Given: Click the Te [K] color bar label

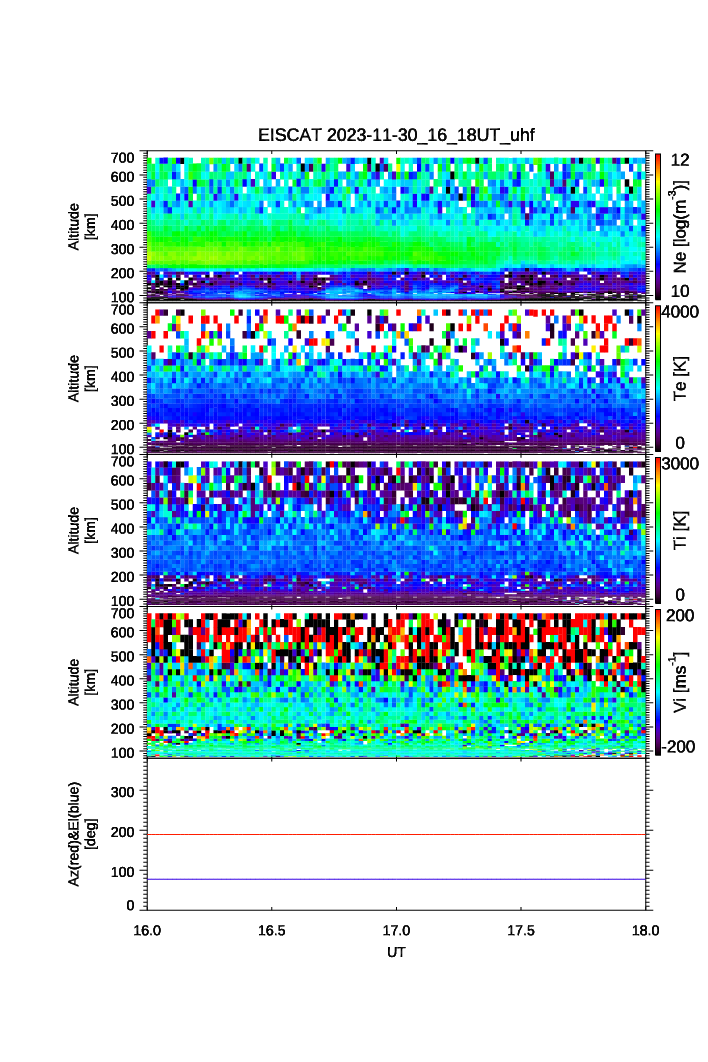Looking at the screenshot, I should (x=682, y=378).
